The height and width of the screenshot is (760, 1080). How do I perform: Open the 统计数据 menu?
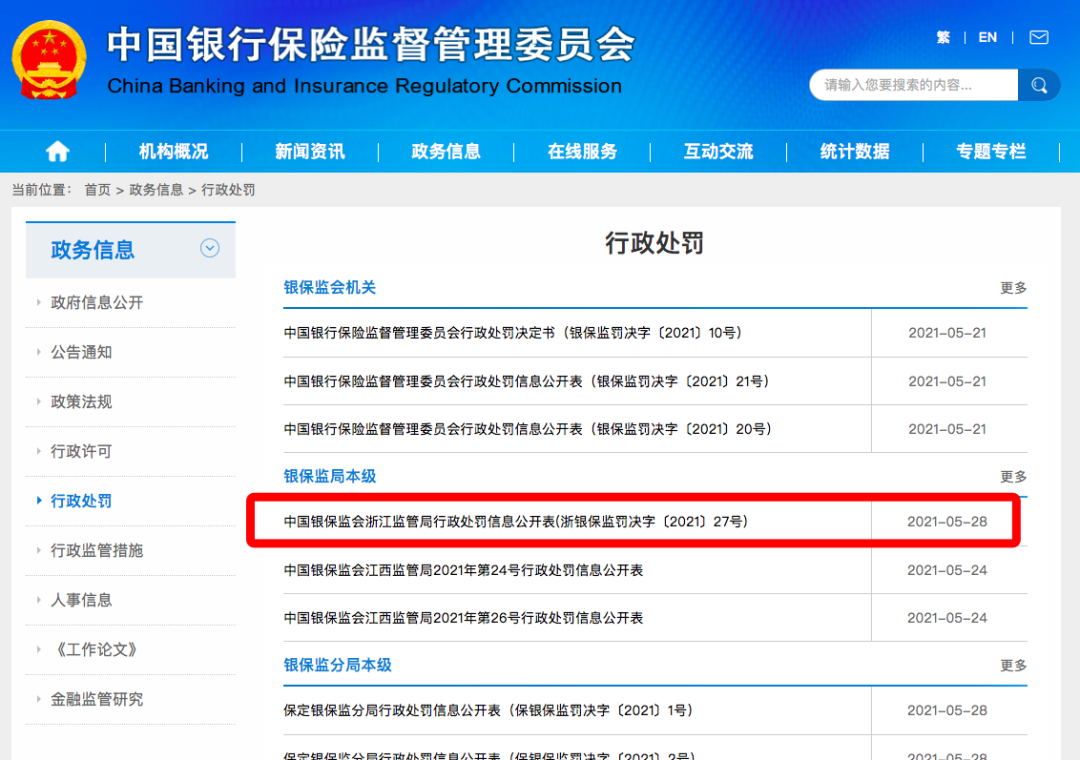854,151
